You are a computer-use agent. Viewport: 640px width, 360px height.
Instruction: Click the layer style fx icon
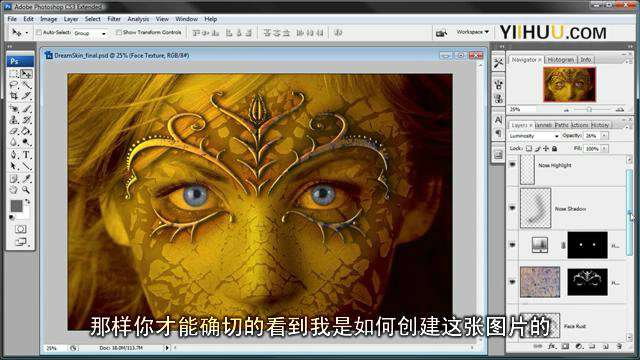(x=551, y=346)
